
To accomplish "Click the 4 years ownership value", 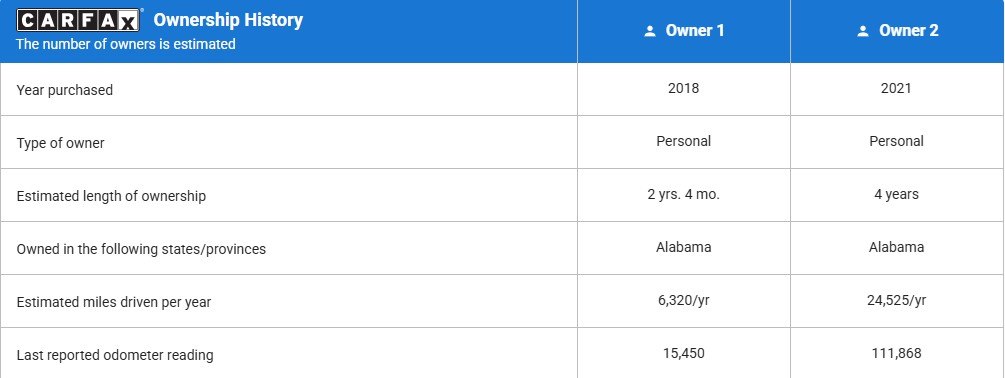I will tap(896, 194).
